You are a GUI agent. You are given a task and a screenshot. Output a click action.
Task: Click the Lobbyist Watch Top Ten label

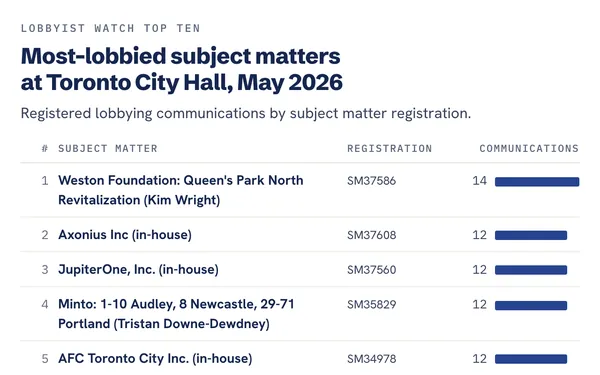(111, 28)
